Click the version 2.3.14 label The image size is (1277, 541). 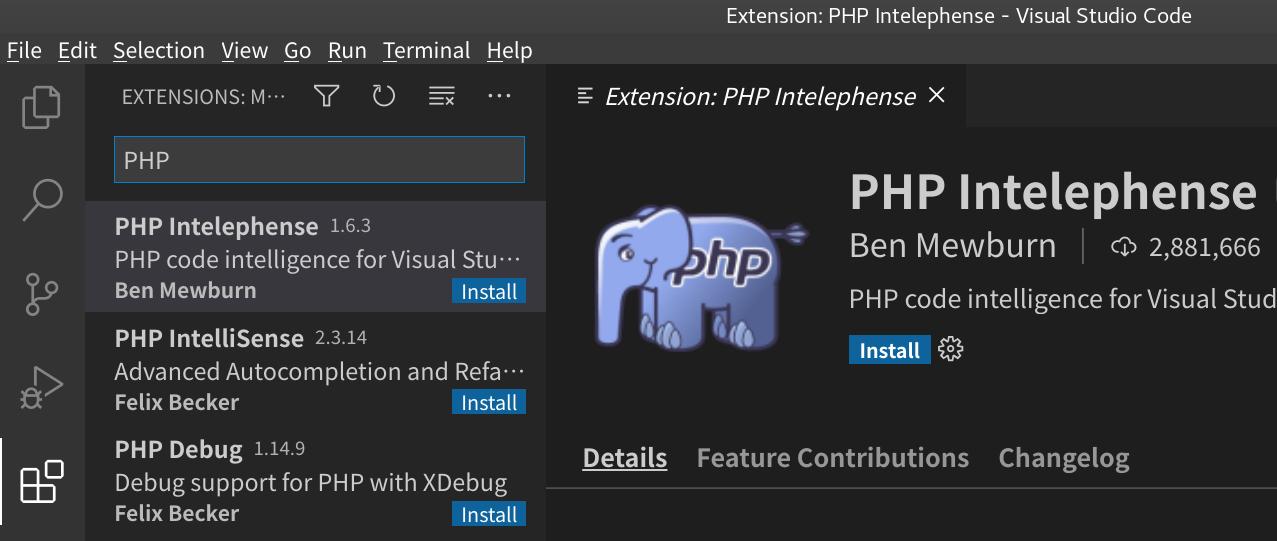(340, 338)
